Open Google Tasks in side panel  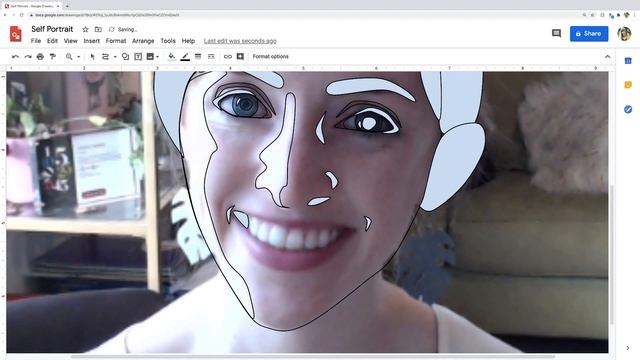point(628,109)
